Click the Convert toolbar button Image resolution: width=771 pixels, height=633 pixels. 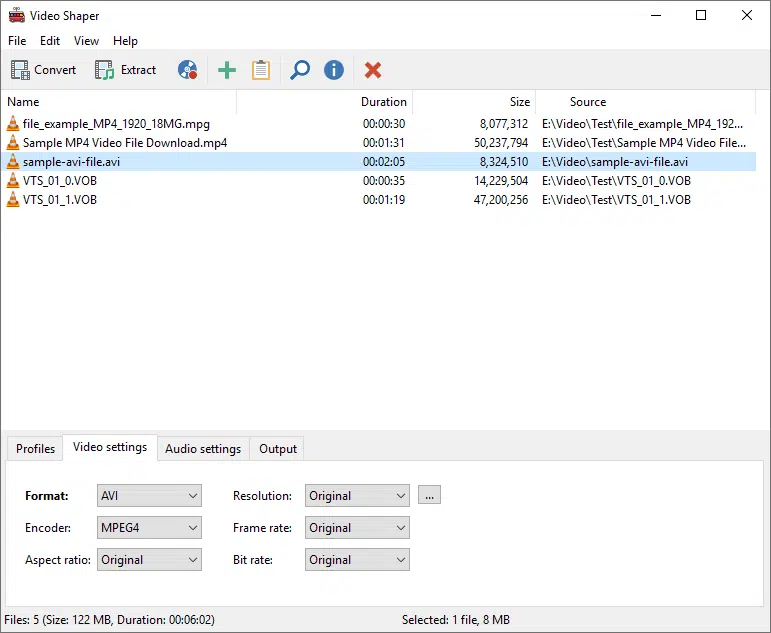coord(43,70)
